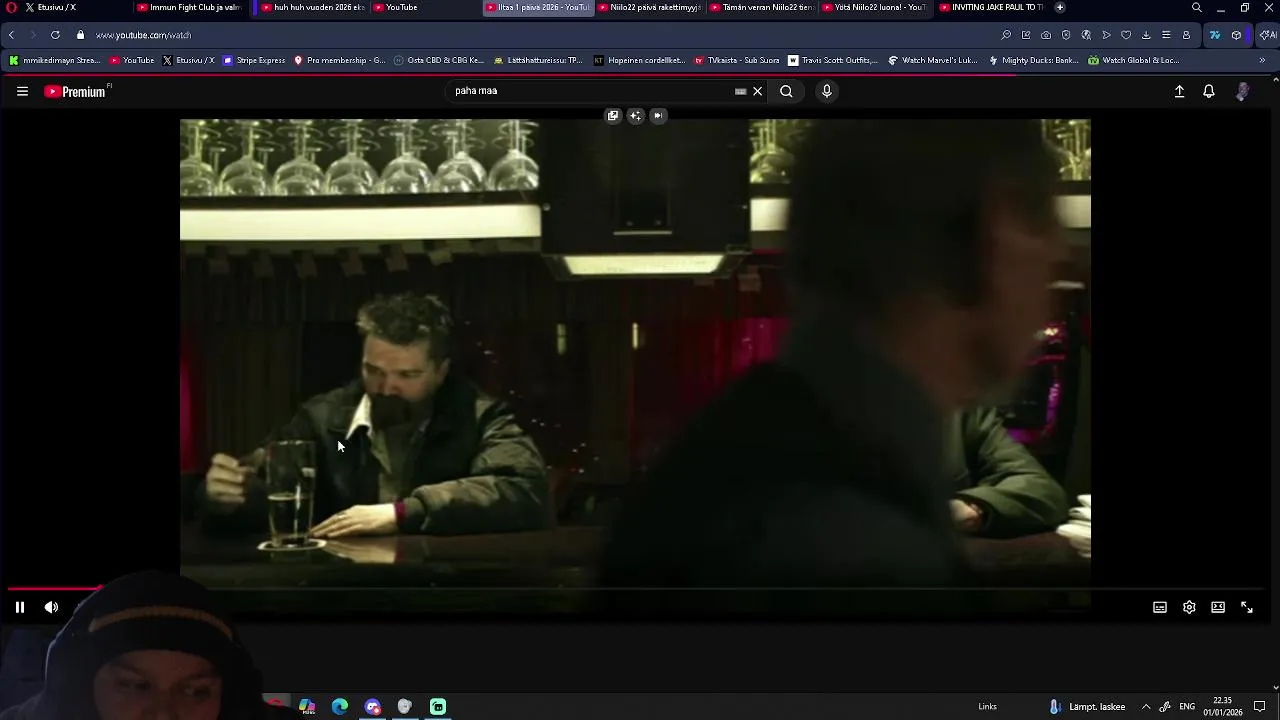Clear the search query with X
This screenshot has height=720, width=1280.
click(x=758, y=91)
